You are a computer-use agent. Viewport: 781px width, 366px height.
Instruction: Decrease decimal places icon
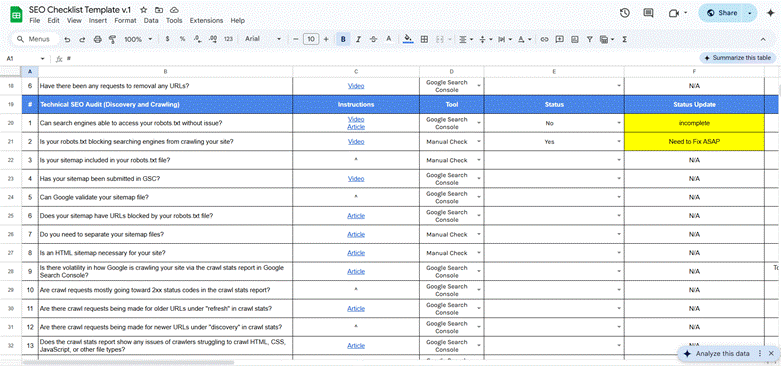(x=197, y=39)
